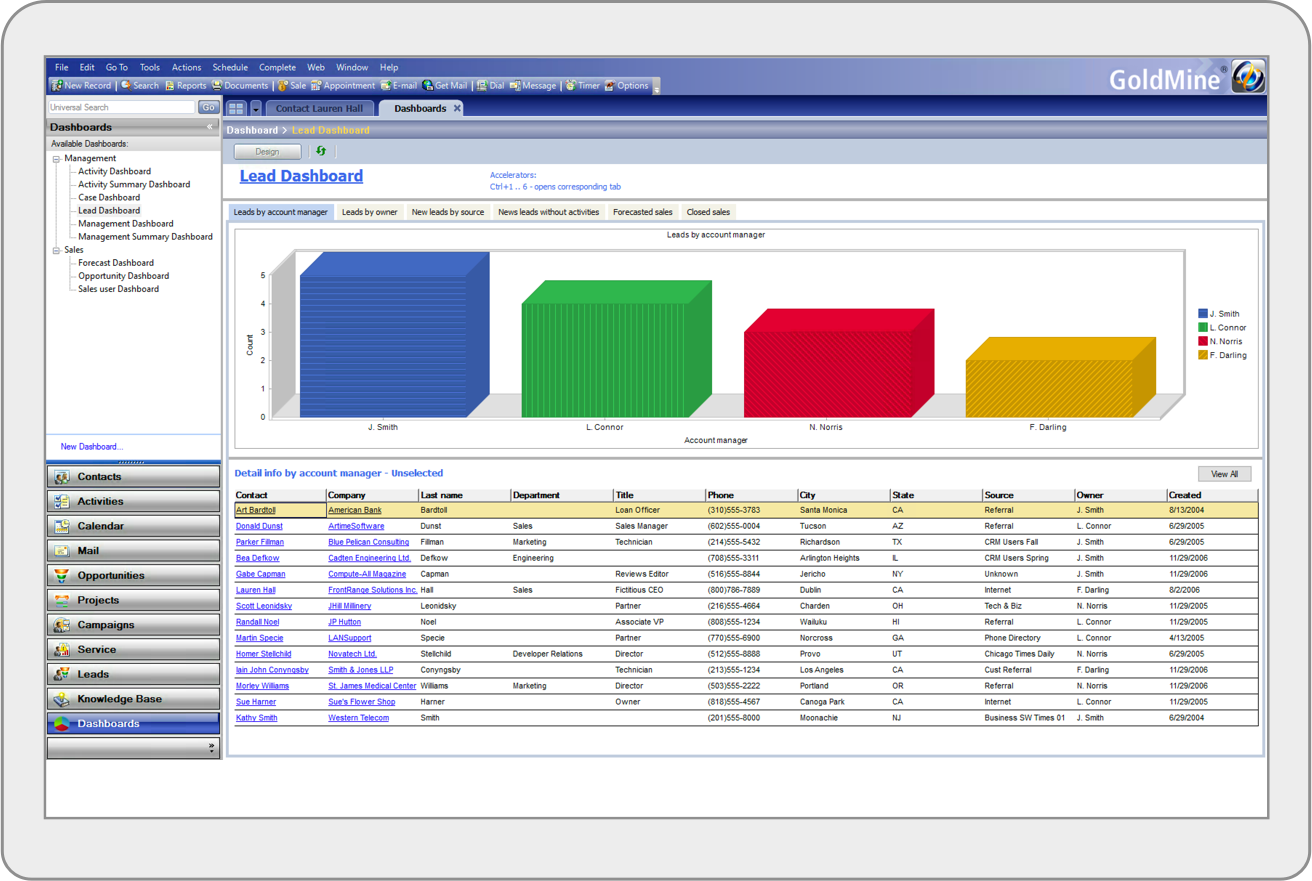The width and height of the screenshot is (1312, 881).
Task: Open the Knowledge Base navigation pane
Action: (x=133, y=699)
